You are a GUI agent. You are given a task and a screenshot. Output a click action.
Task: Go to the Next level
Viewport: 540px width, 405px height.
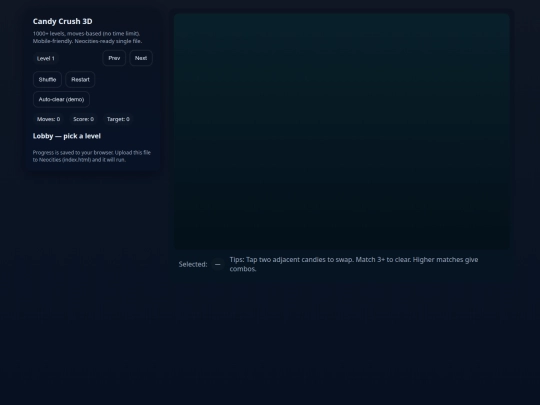coord(141,58)
